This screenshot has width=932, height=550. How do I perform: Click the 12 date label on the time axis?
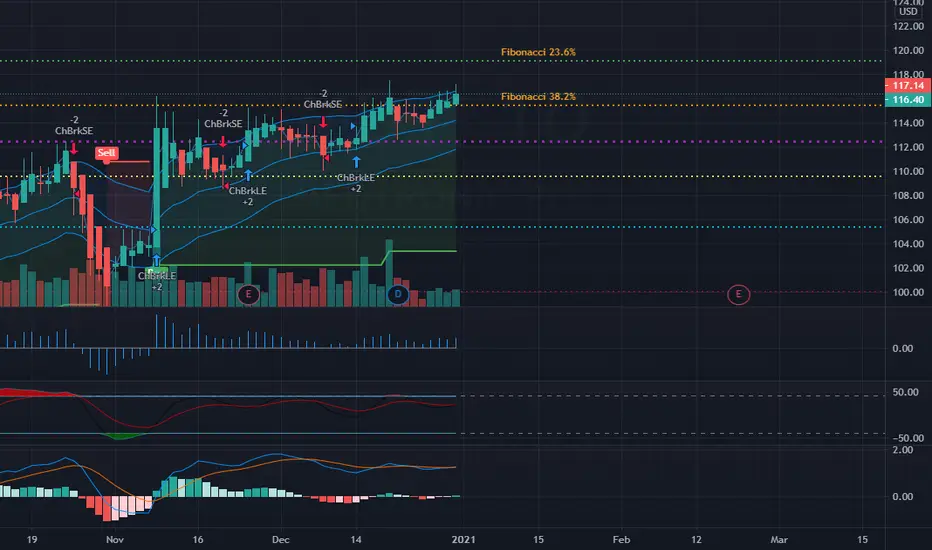click(x=696, y=540)
